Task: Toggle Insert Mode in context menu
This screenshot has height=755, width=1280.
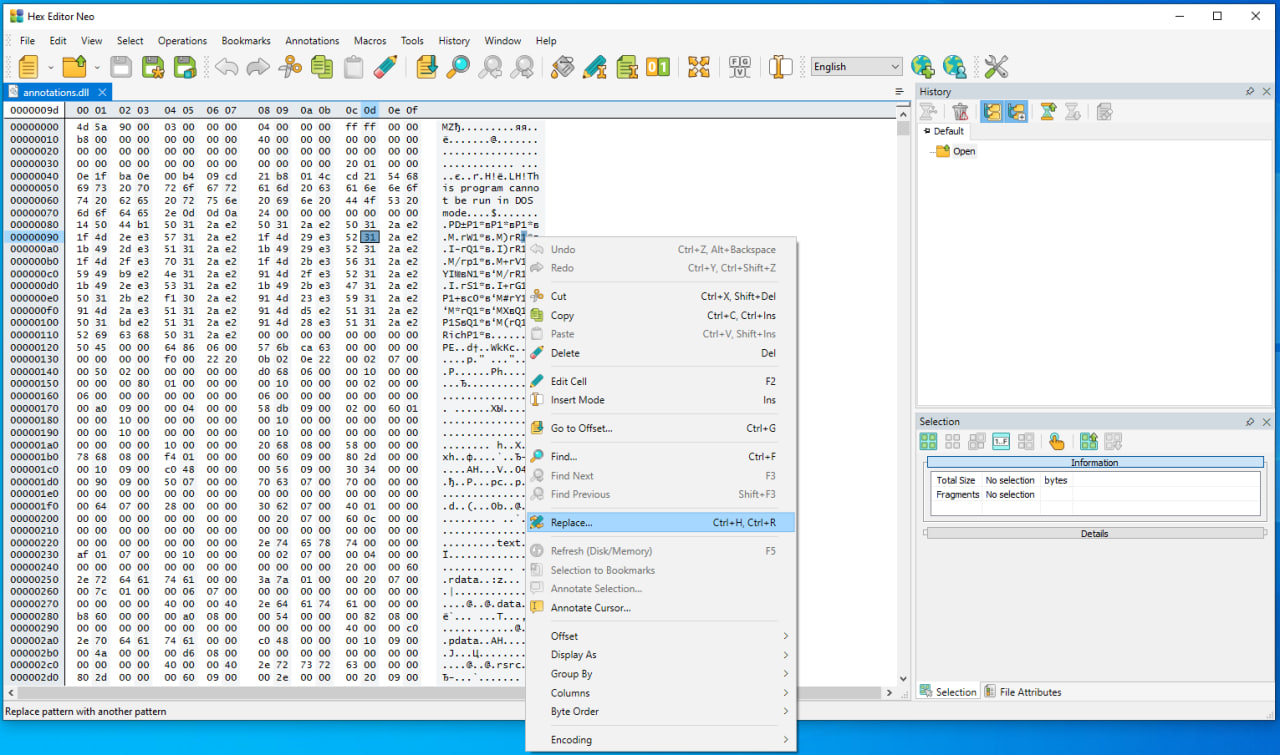Action: pos(577,400)
